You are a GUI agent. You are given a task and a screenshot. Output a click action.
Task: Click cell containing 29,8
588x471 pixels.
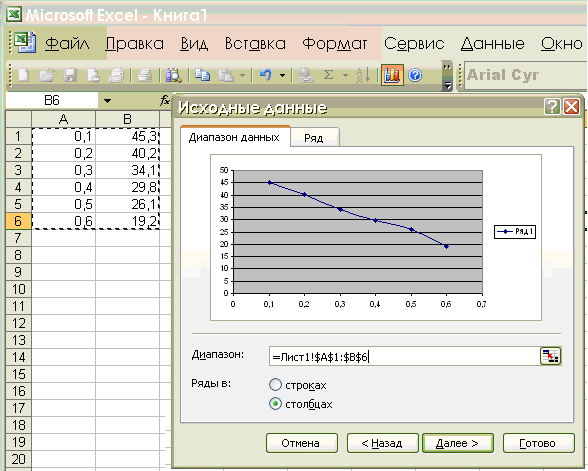point(128,187)
